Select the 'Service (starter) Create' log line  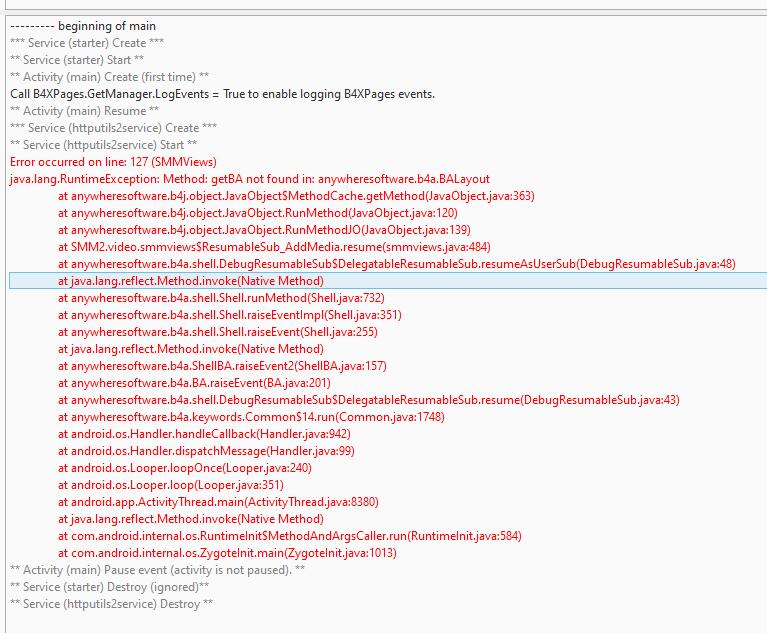coord(87,43)
